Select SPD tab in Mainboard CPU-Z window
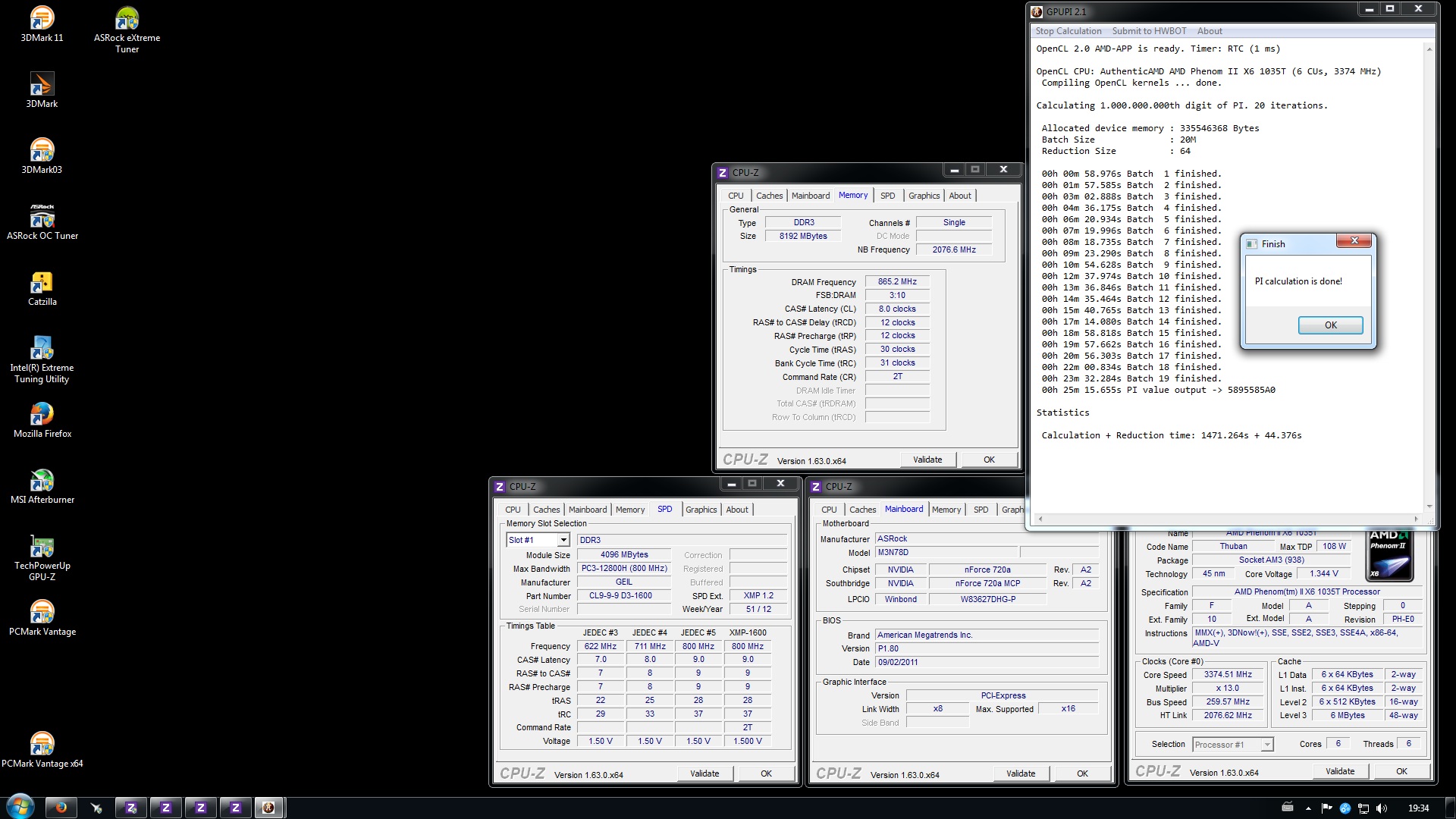1456x819 pixels. [x=981, y=510]
